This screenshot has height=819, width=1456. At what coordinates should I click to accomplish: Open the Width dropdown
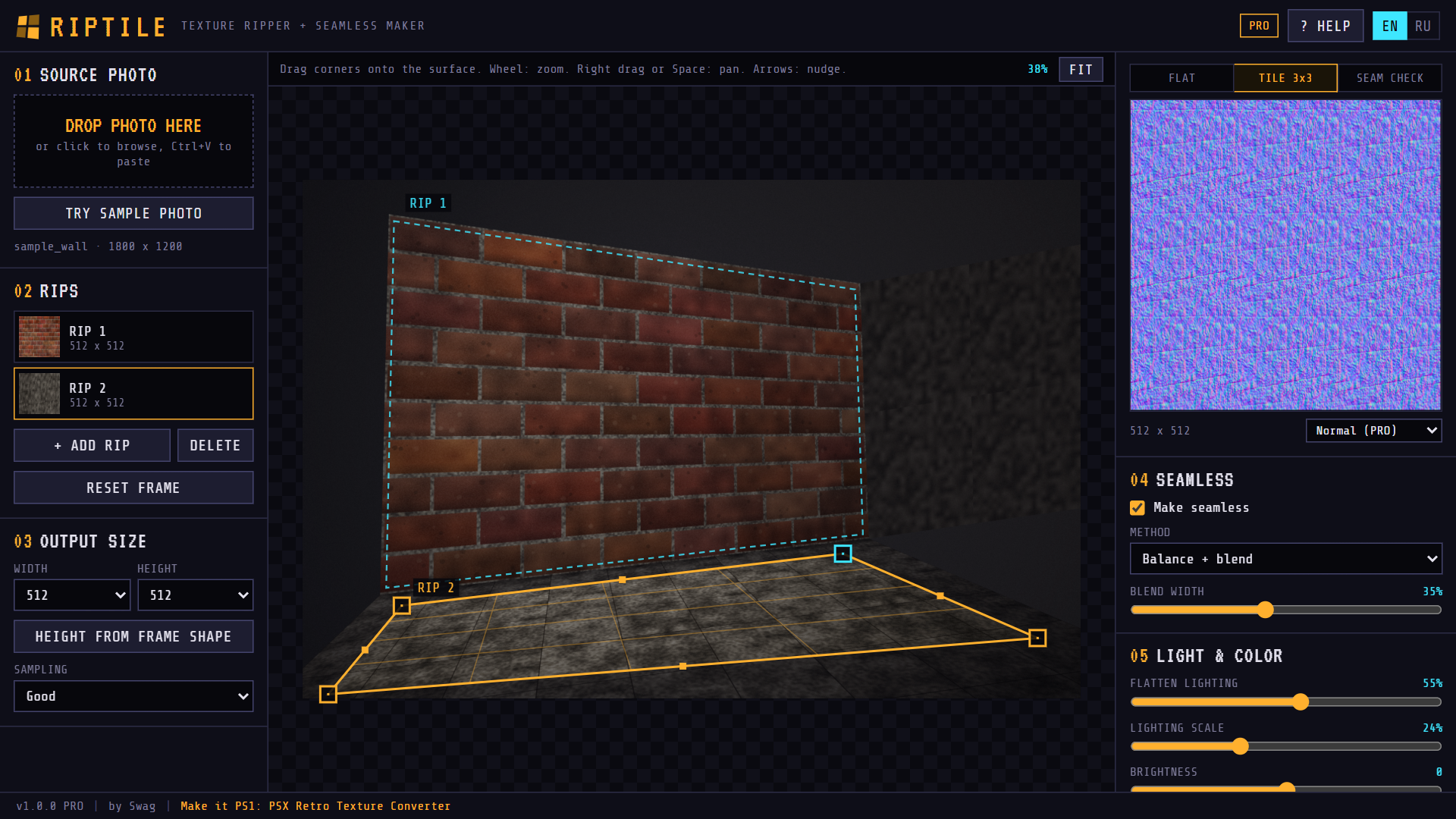click(72, 595)
